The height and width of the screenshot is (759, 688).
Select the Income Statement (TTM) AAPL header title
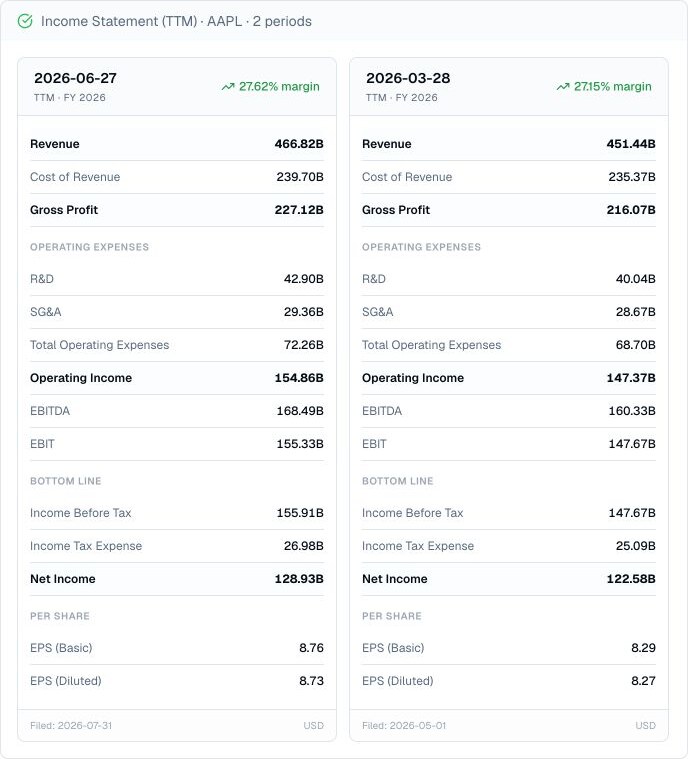(176, 21)
